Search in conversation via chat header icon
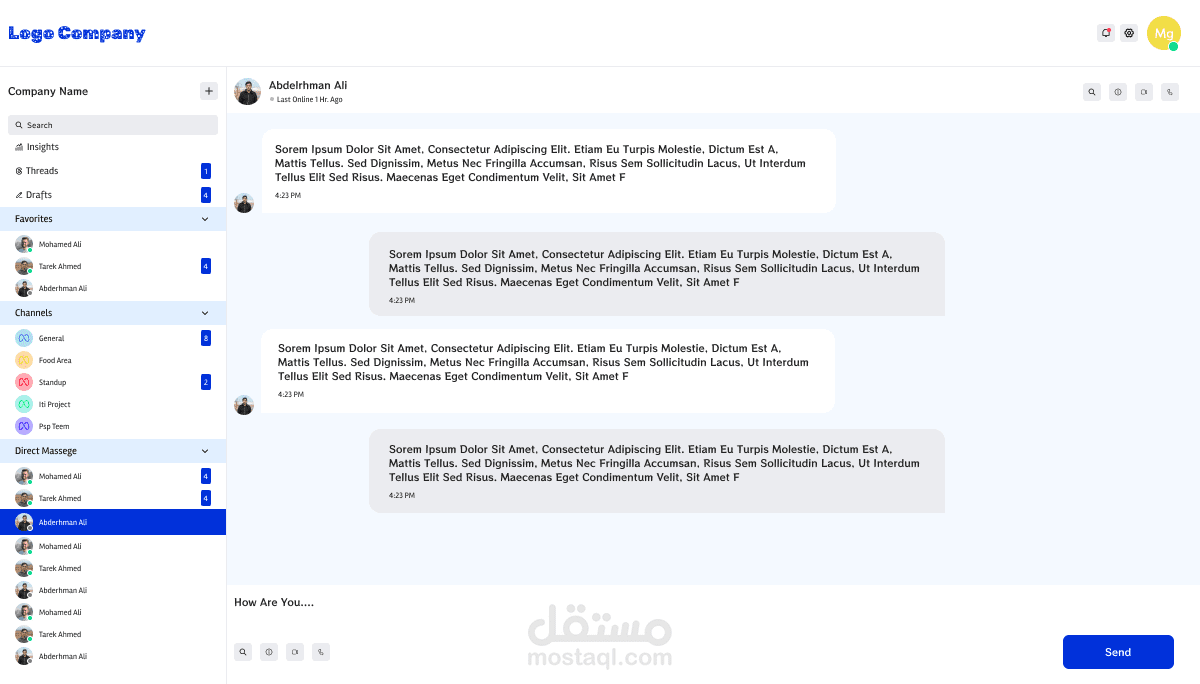The width and height of the screenshot is (1200, 684). click(1092, 92)
